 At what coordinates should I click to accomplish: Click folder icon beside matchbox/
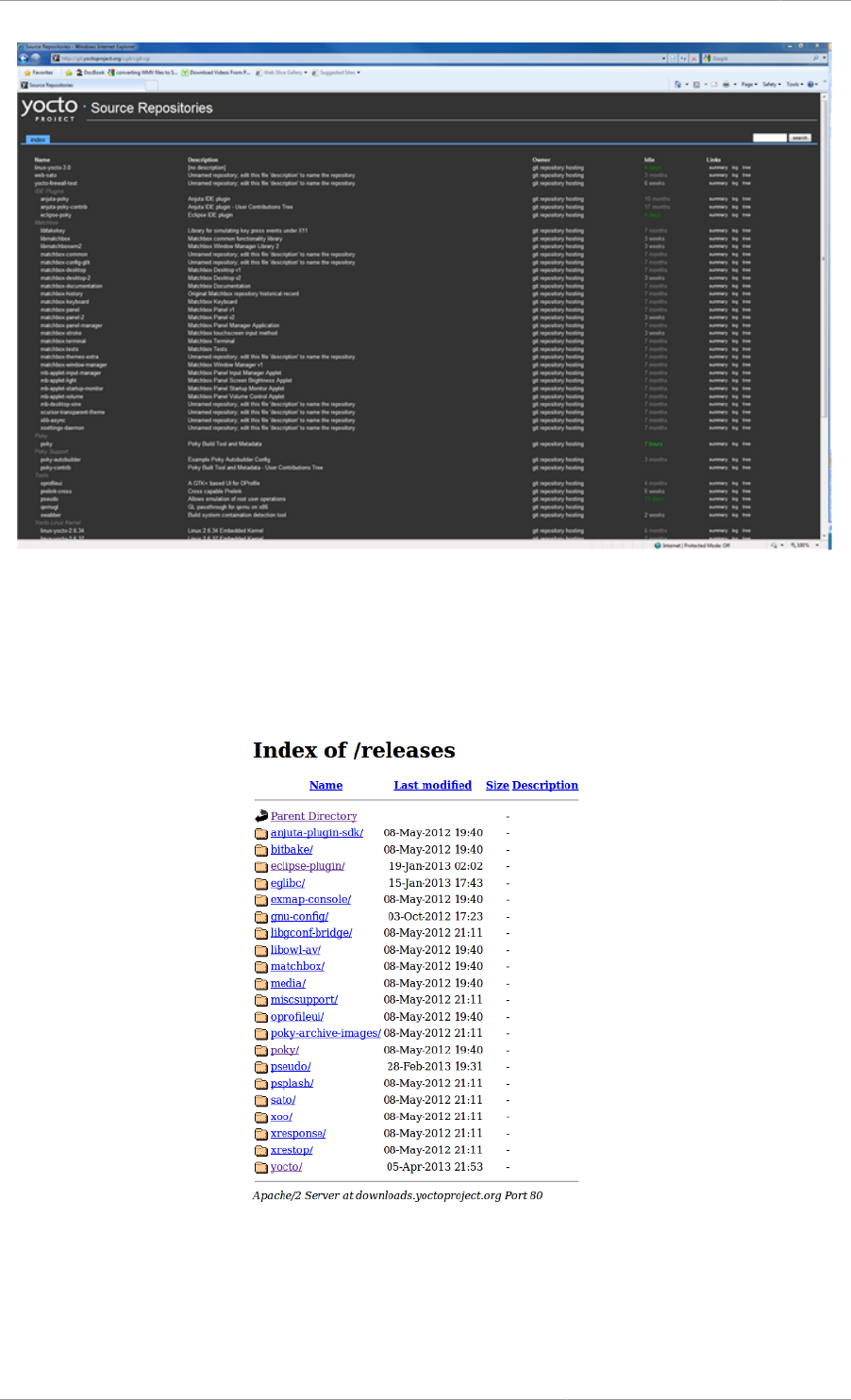(x=261, y=967)
